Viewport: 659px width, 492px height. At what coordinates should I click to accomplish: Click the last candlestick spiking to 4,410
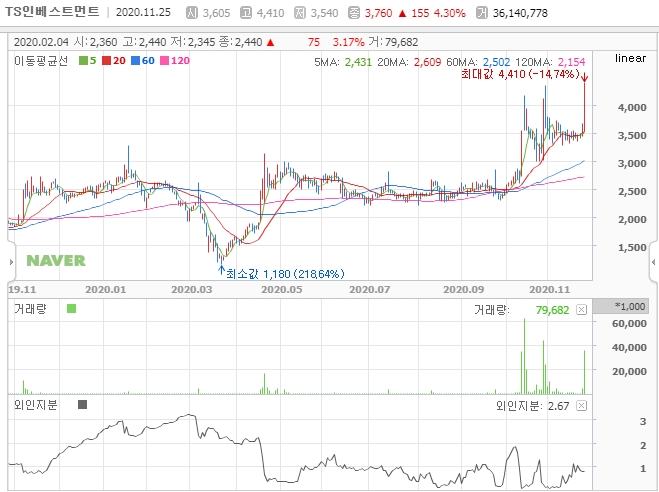pos(584,108)
